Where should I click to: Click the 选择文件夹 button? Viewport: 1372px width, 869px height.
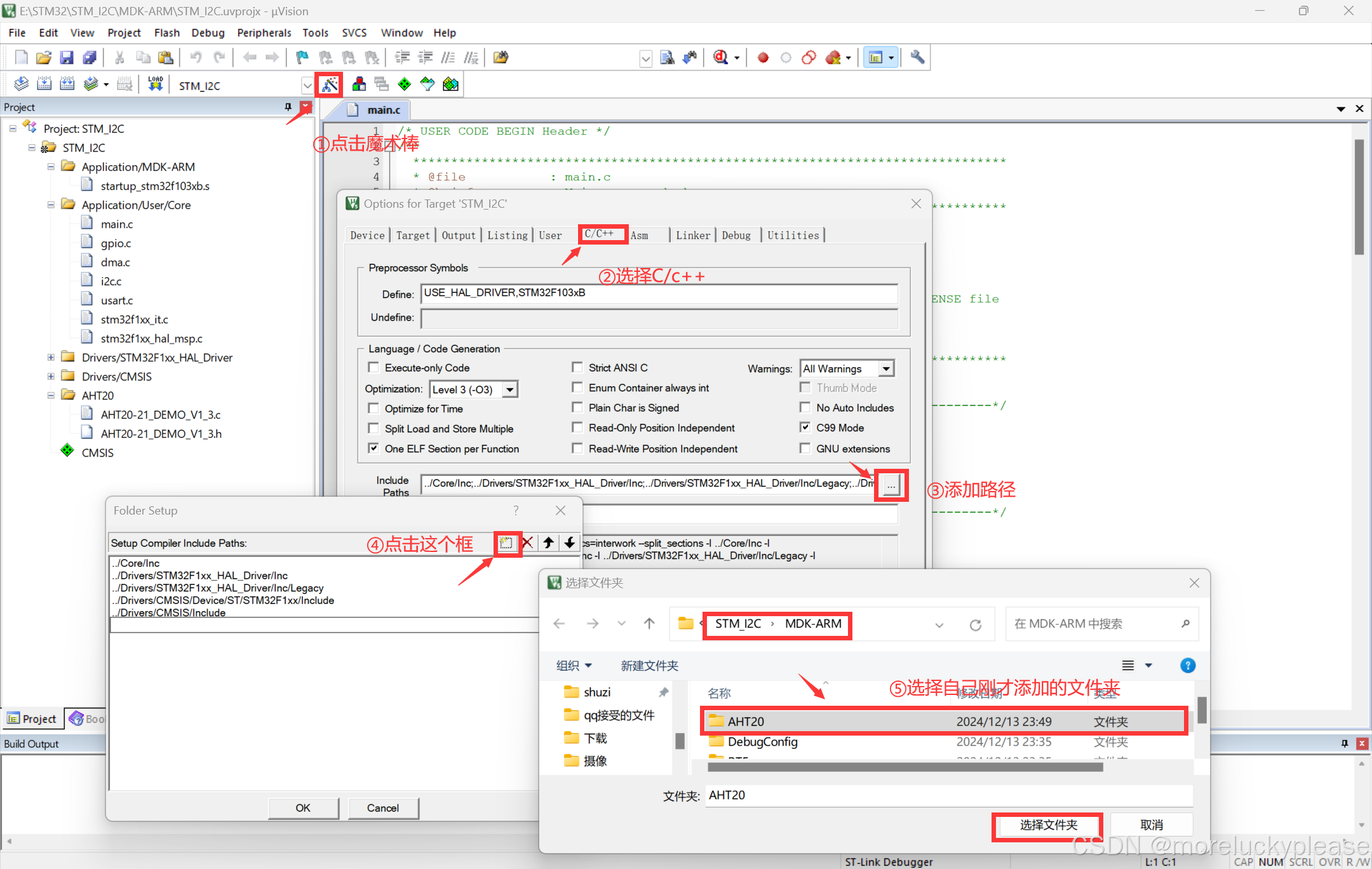tap(1048, 825)
